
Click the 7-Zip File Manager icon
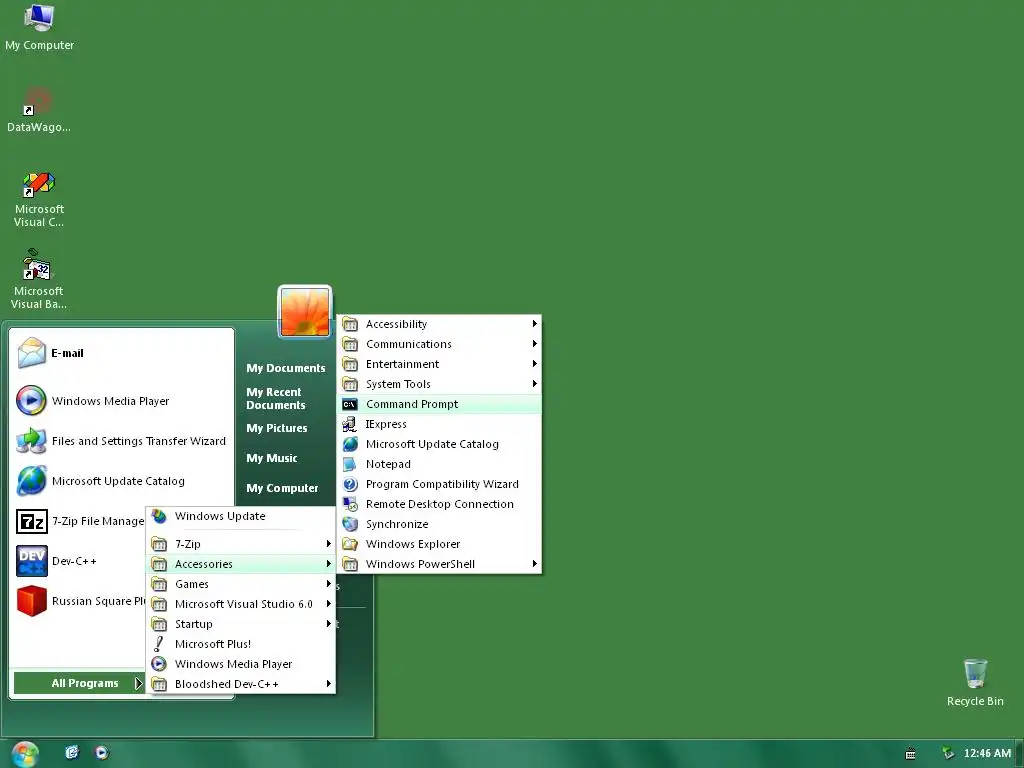(31, 521)
